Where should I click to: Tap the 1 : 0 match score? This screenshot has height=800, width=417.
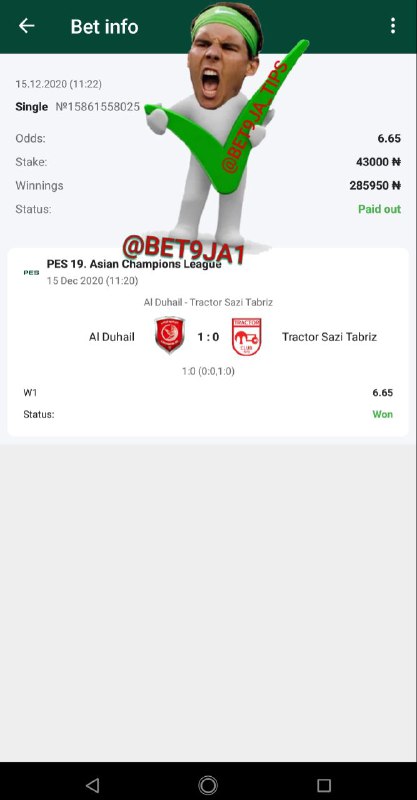coord(208,337)
